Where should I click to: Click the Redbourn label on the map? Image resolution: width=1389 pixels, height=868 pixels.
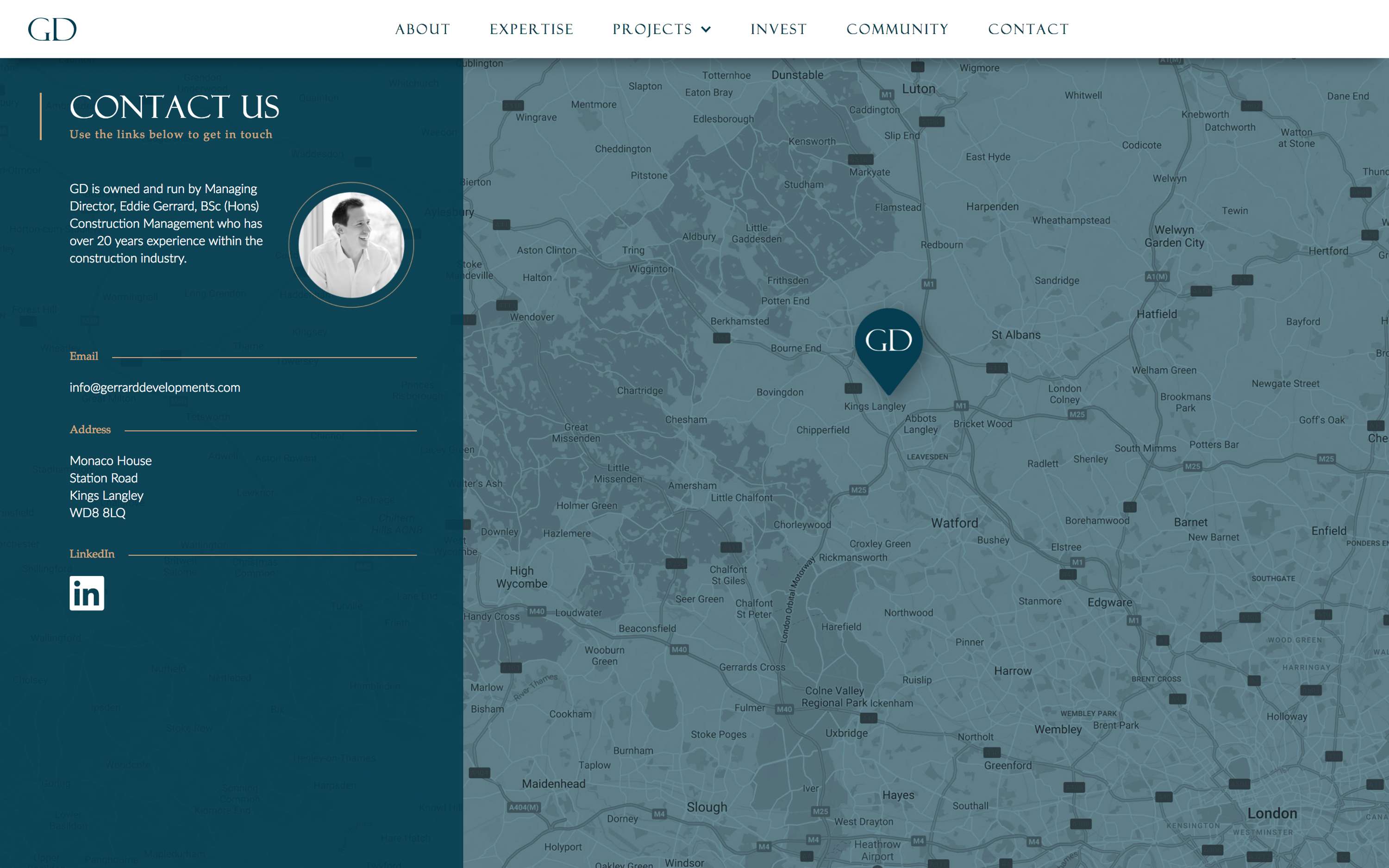click(x=942, y=244)
